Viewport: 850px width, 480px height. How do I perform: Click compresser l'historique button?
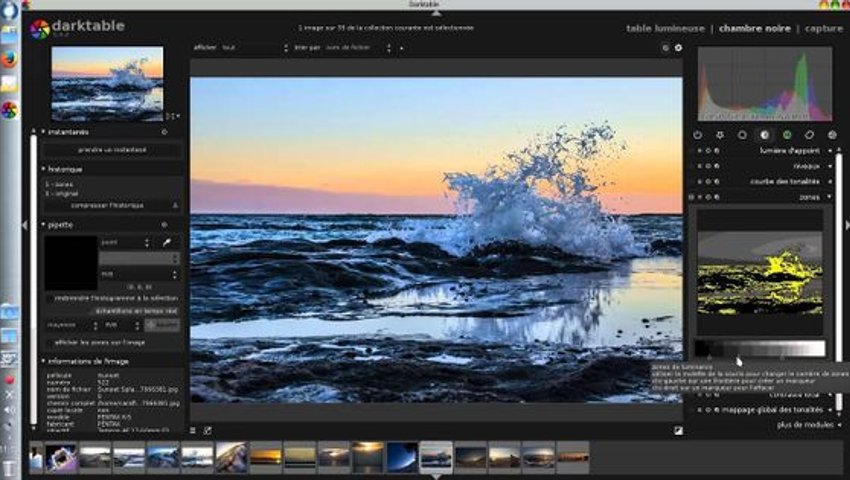click(107, 206)
